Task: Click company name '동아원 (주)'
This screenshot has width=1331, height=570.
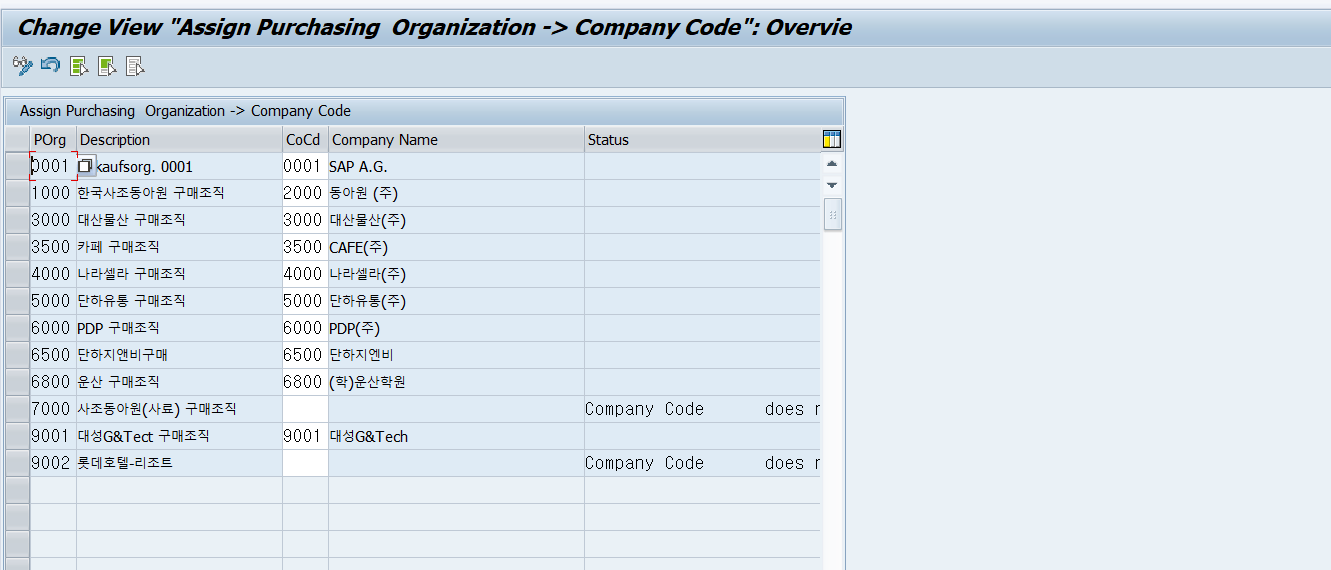Action: pos(363,193)
